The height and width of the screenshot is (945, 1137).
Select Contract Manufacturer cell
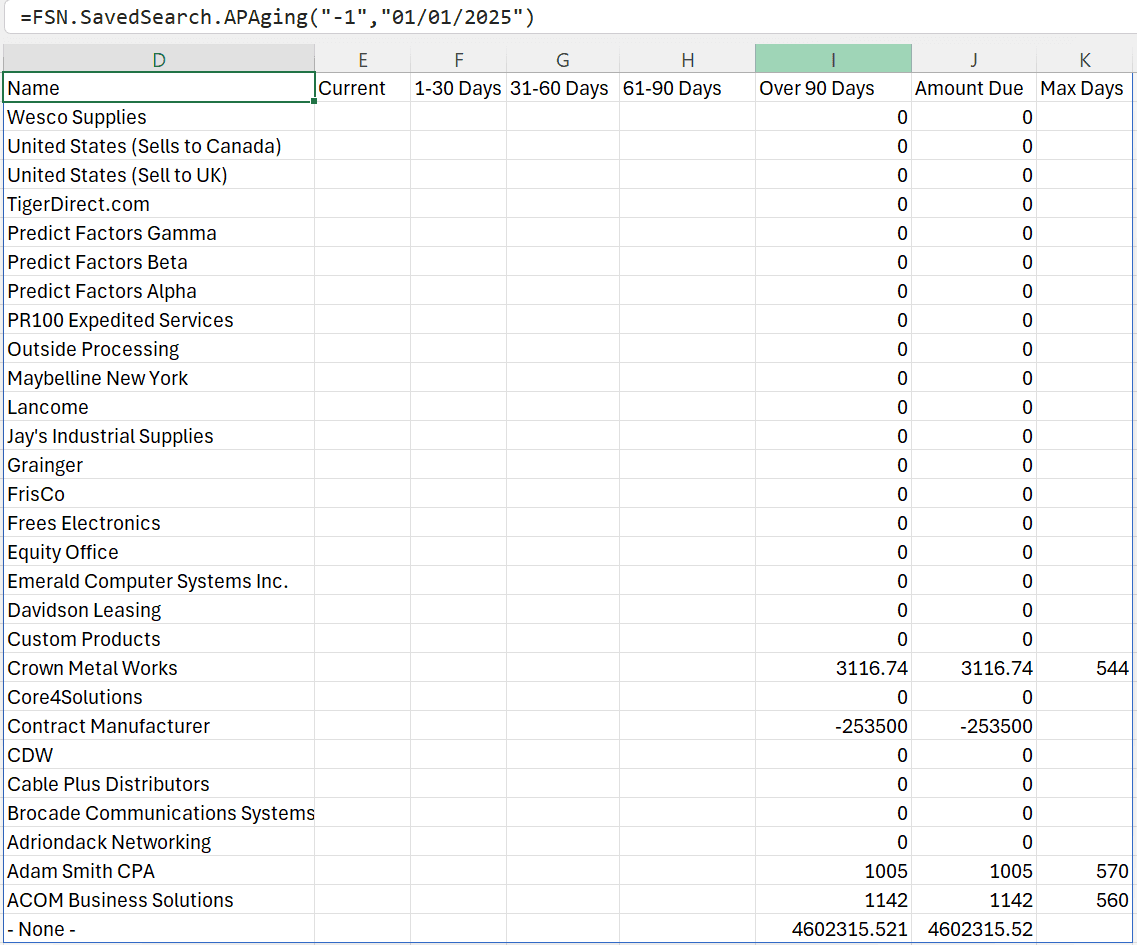(159, 726)
